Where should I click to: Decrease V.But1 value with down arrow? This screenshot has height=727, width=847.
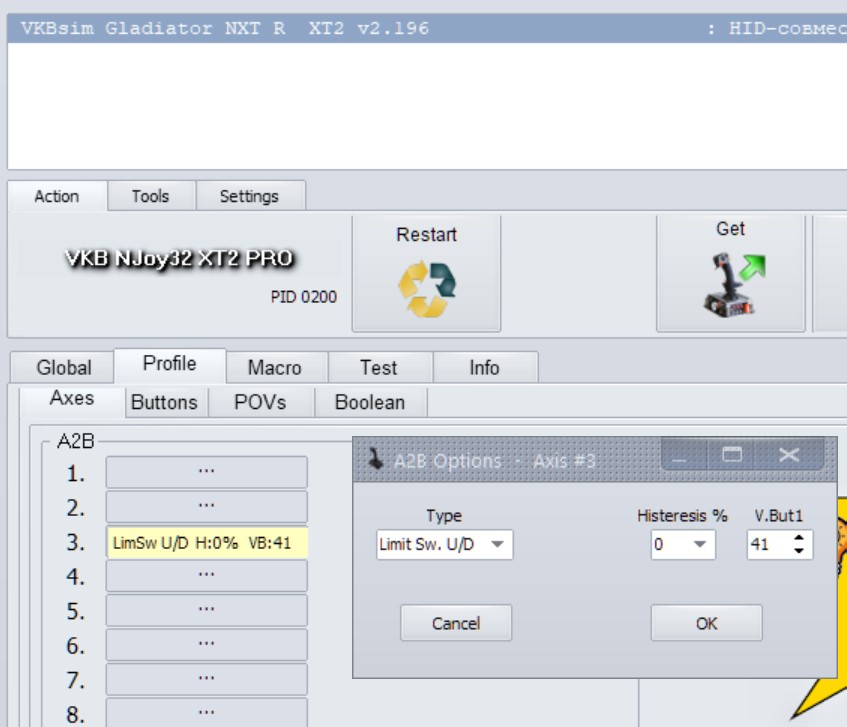pos(799,551)
